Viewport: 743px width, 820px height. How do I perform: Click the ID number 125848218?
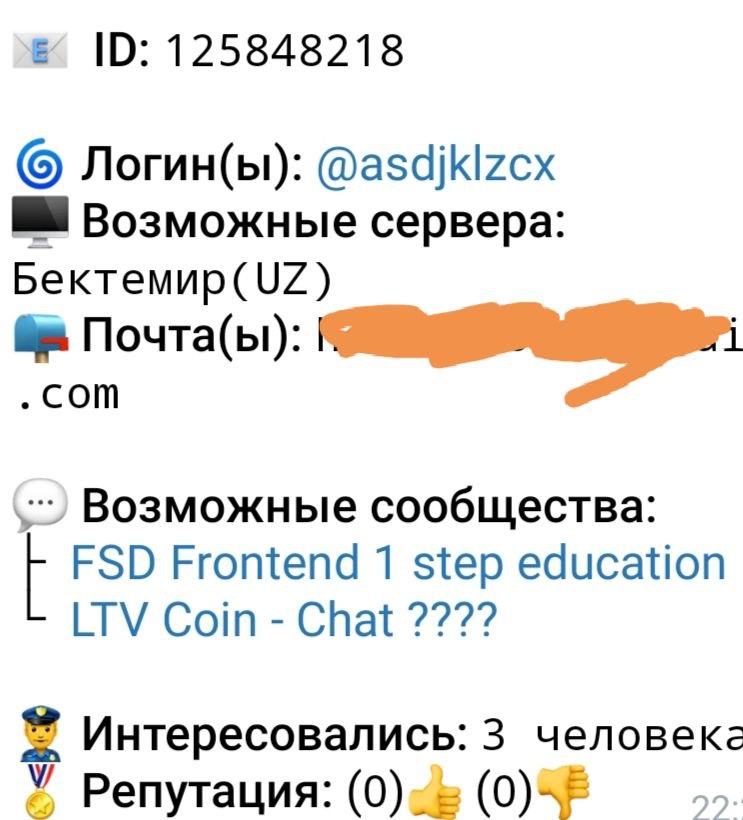(x=285, y=51)
